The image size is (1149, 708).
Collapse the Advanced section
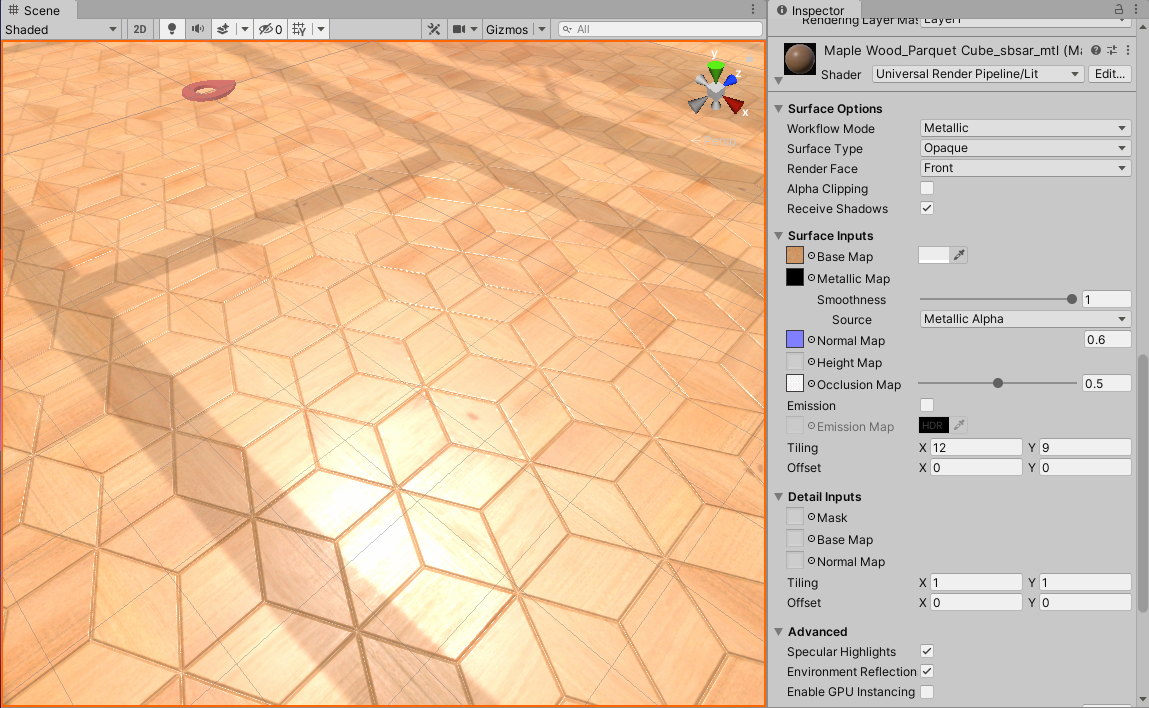point(778,631)
